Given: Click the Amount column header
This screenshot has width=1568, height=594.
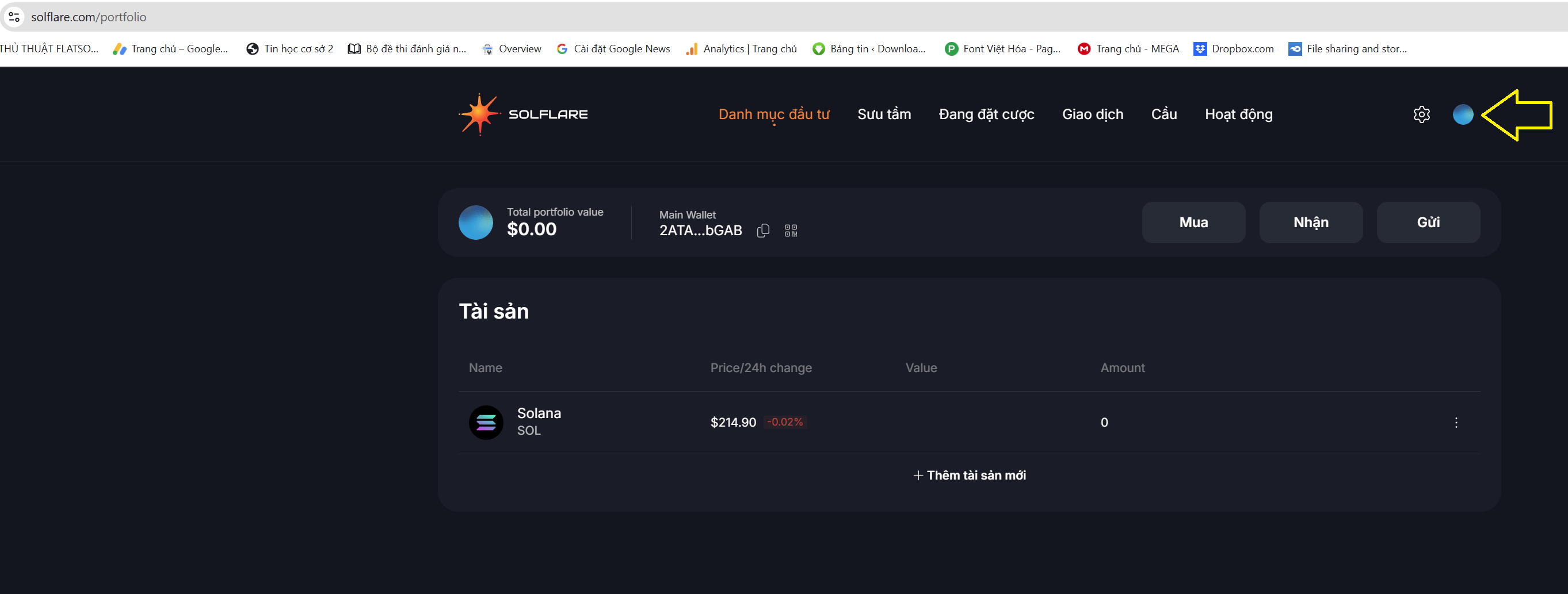Looking at the screenshot, I should click(1123, 368).
